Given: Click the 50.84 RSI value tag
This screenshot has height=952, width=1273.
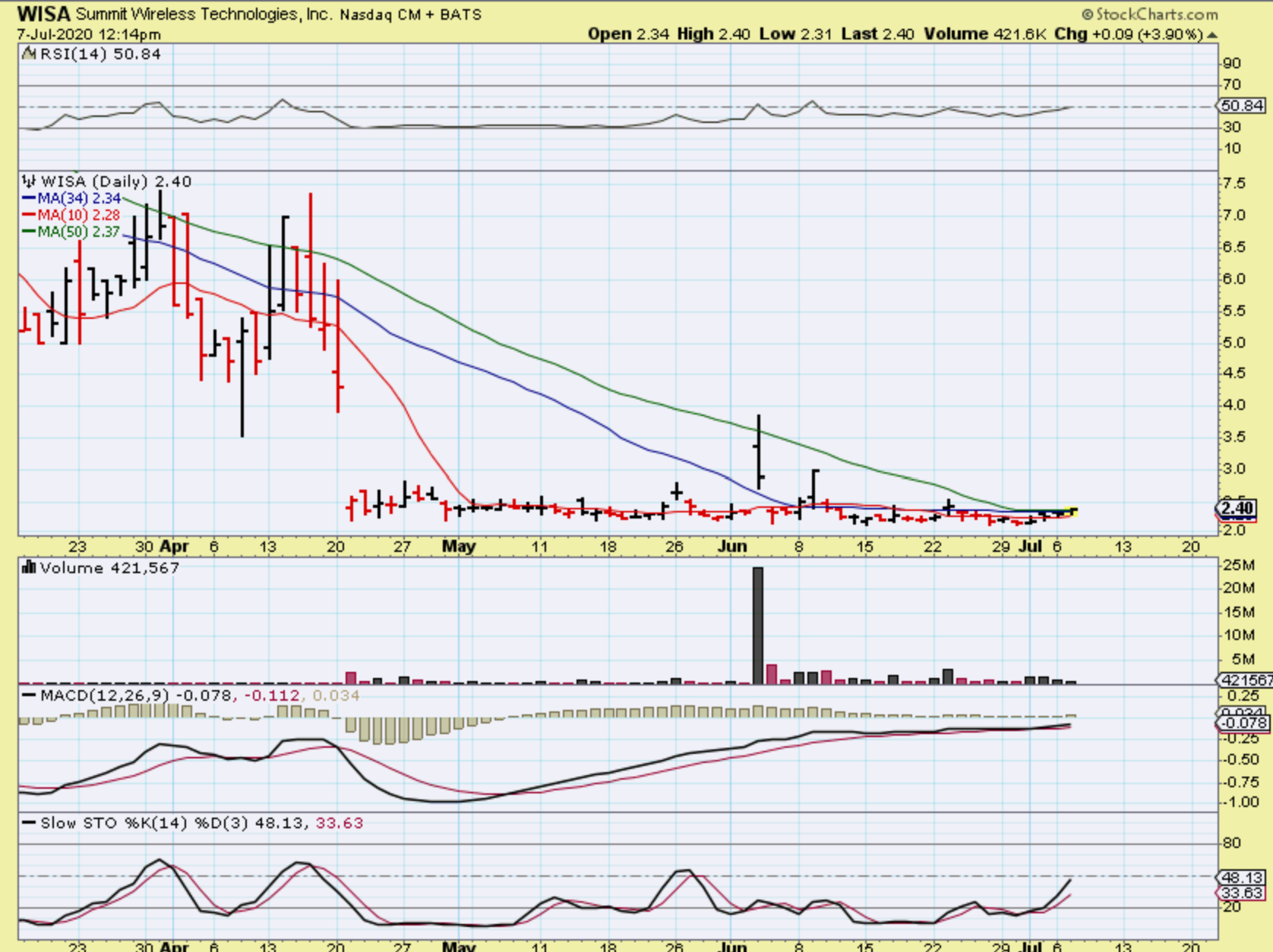Looking at the screenshot, I should [x=1243, y=106].
